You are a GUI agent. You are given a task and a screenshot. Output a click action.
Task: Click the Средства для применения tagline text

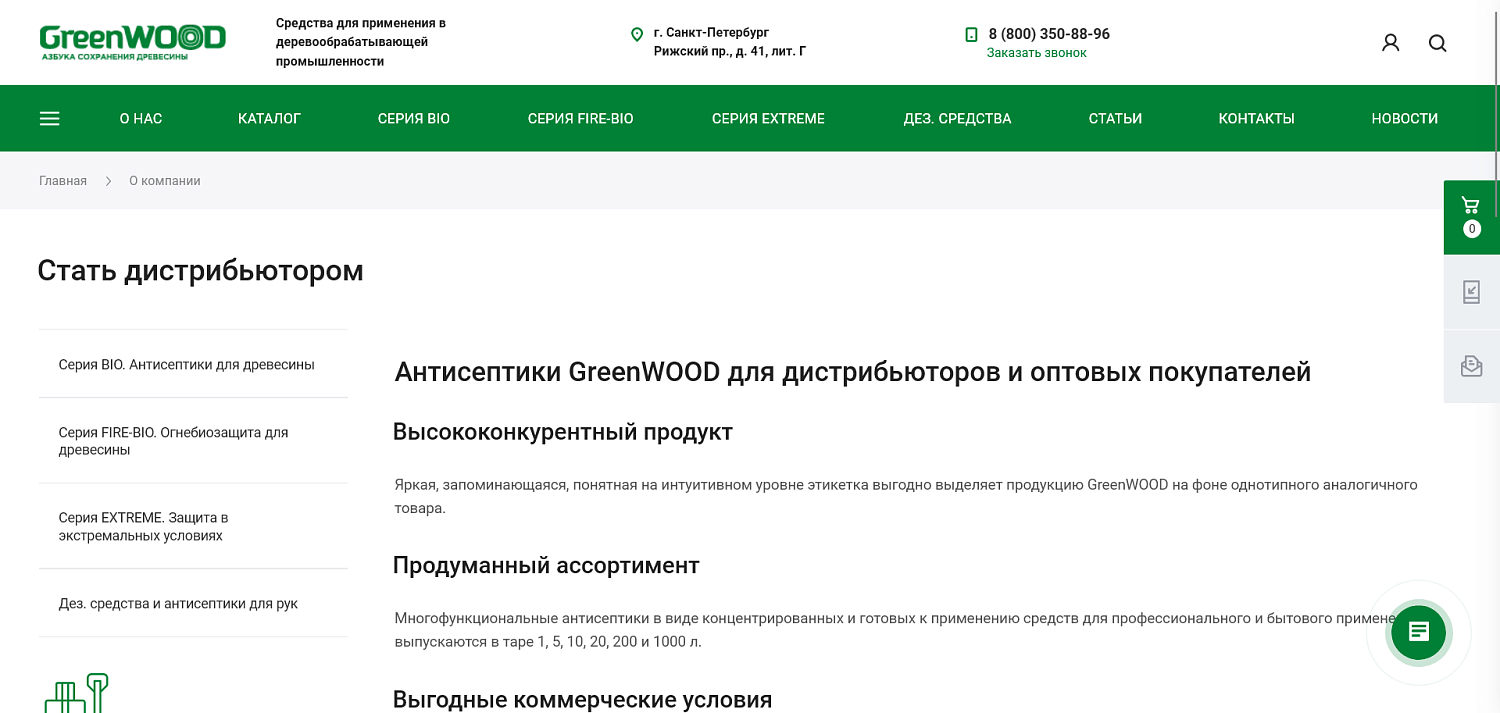pos(361,42)
